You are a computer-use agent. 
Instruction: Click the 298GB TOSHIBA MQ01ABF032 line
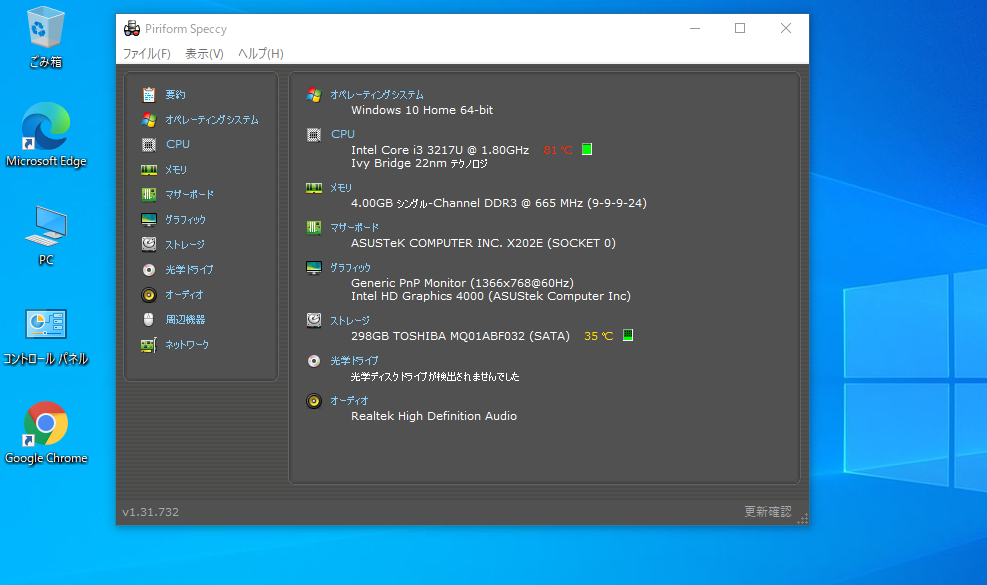point(460,336)
